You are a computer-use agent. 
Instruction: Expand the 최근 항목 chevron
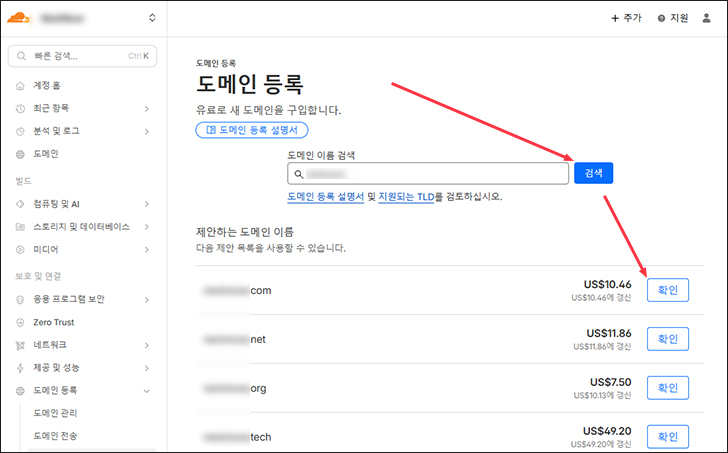click(147, 109)
